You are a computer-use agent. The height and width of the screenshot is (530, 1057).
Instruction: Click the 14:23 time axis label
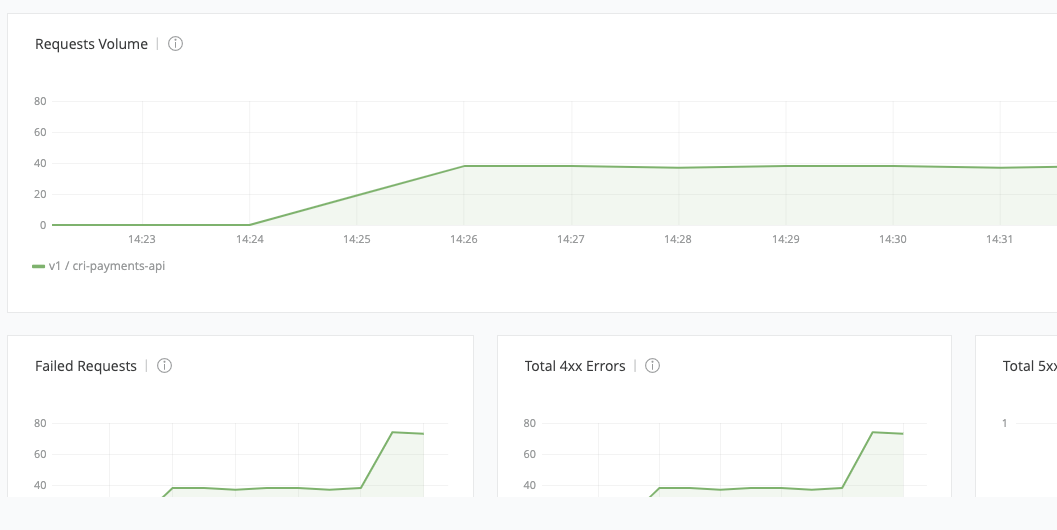pos(142,239)
